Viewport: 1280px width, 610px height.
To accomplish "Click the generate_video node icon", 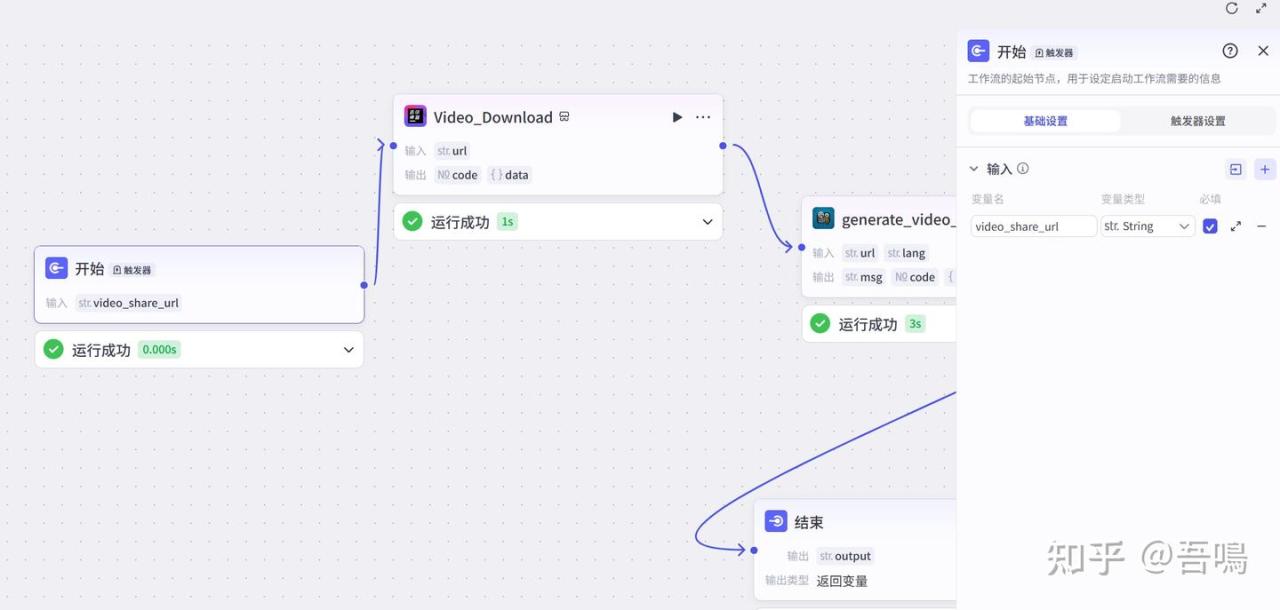I will [x=823, y=219].
